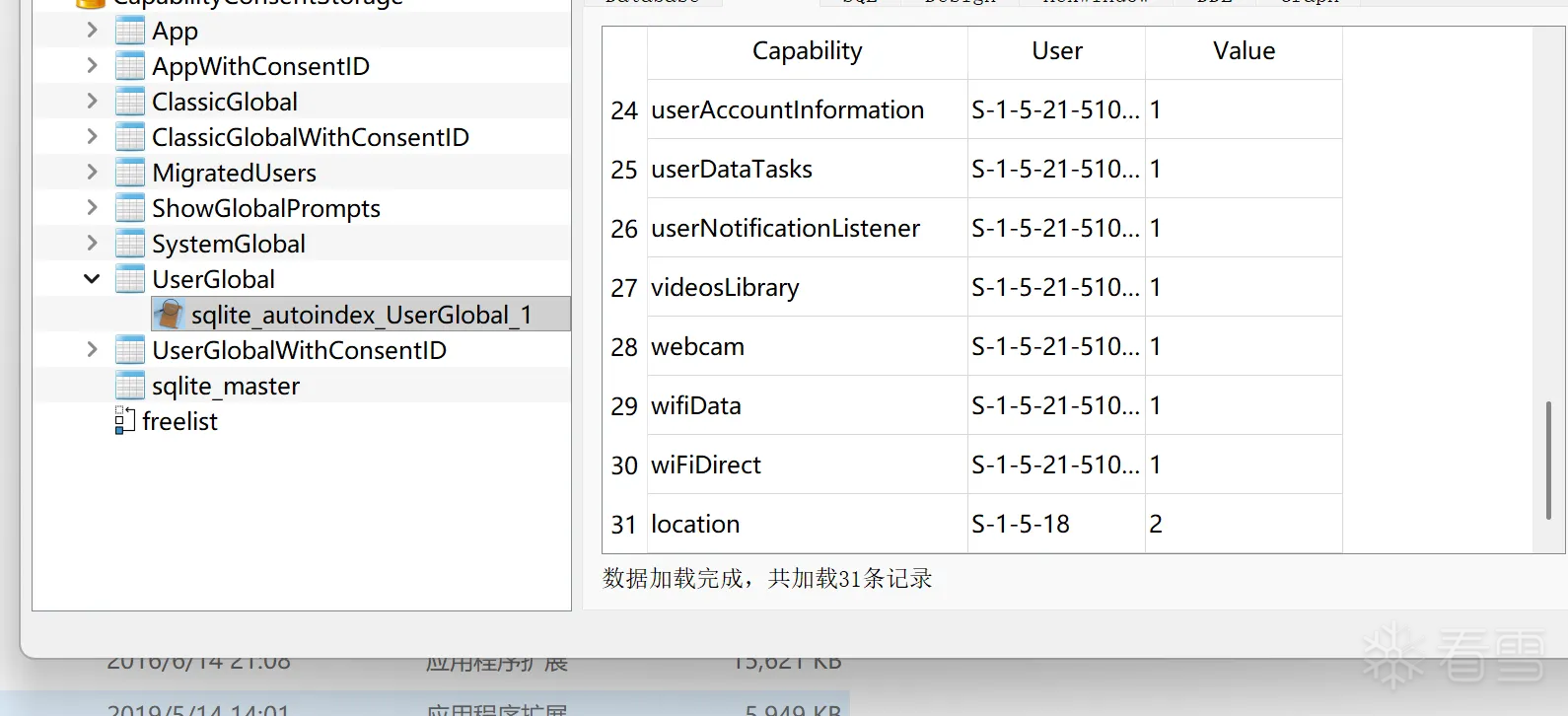Click the App table icon
This screenshot has height=716, width=1568.
coord(130,31)
